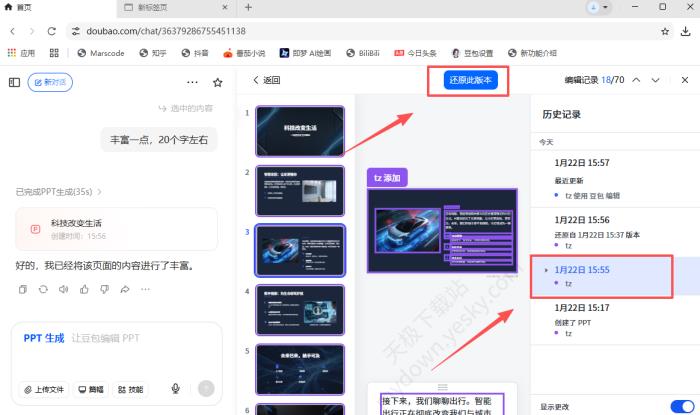This screenshot has height=415, width=700.
Task: Click 返回 to go back
Action: tap(267, 80)
